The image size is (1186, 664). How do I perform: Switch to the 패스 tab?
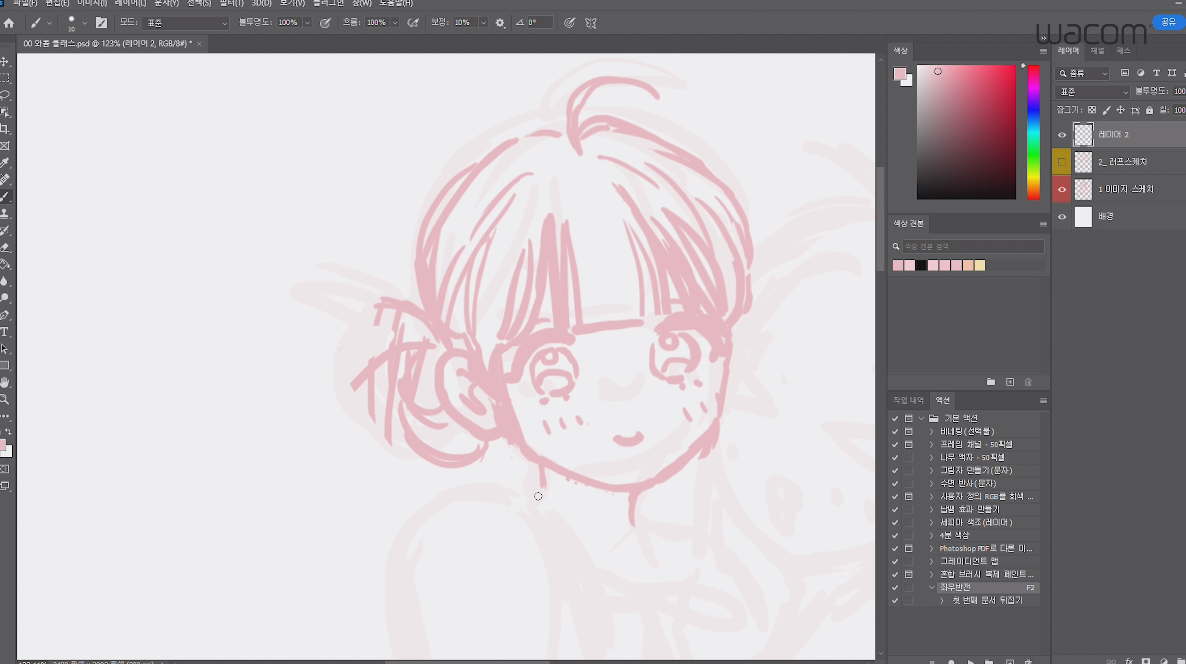(1124, 51)
